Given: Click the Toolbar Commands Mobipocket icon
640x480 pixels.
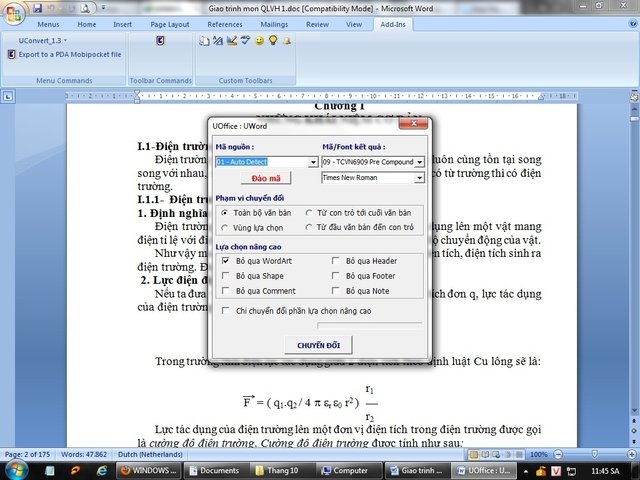Looking at the screenshot, I should tap(160, 40).
